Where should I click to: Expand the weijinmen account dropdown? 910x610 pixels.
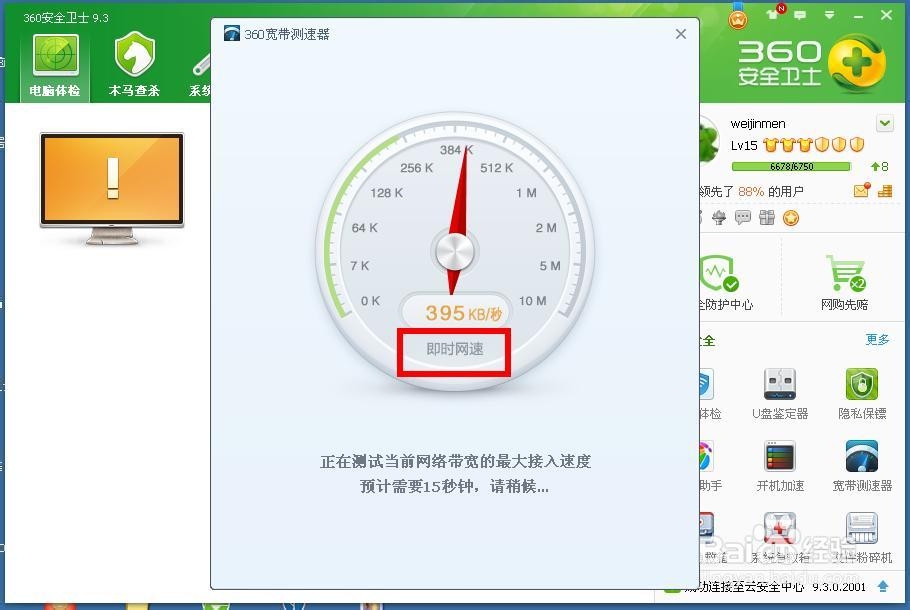coord(884,123)
